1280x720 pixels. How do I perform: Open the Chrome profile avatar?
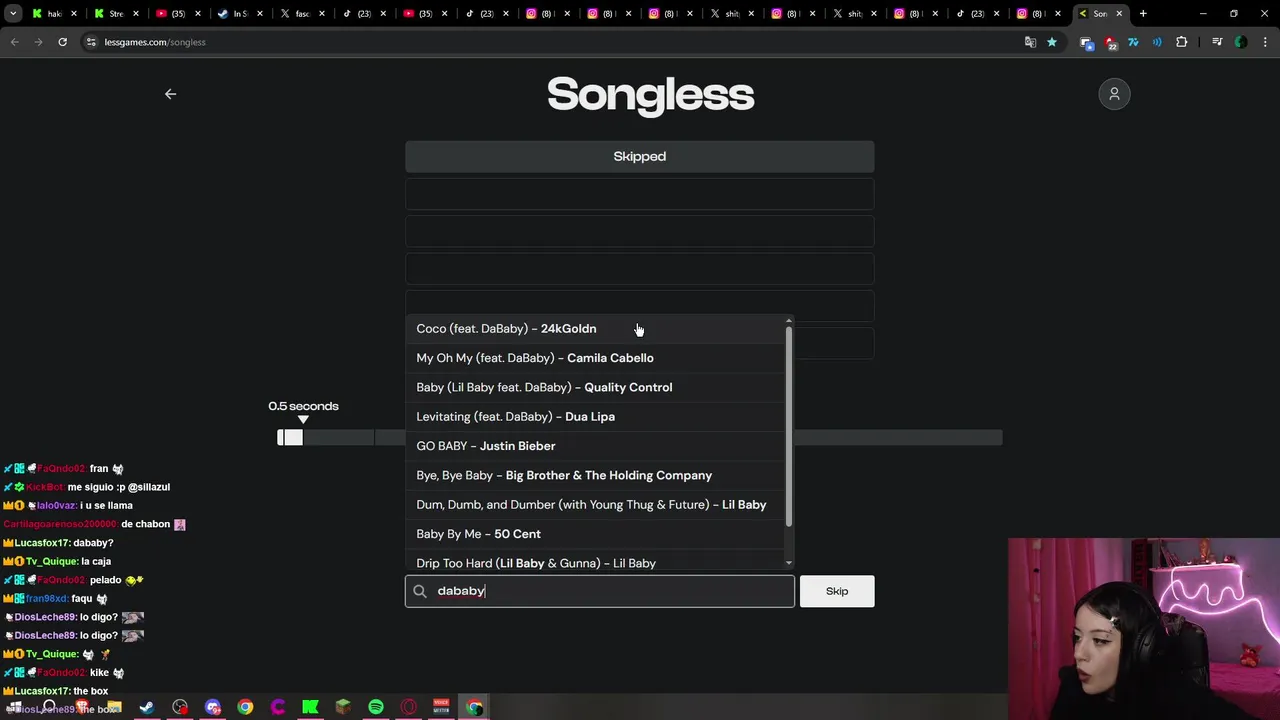click(x=1241, y=42)
